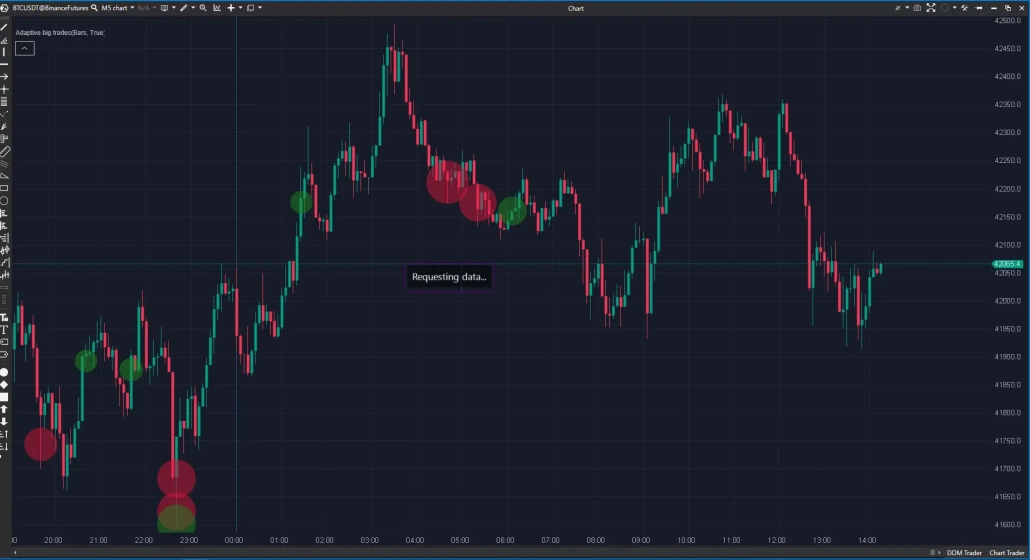The height and width of the screenshot is (560, 1030).
Task: Select the diamond marker tool
Action: pyautogui.click(x=4, y=385)
